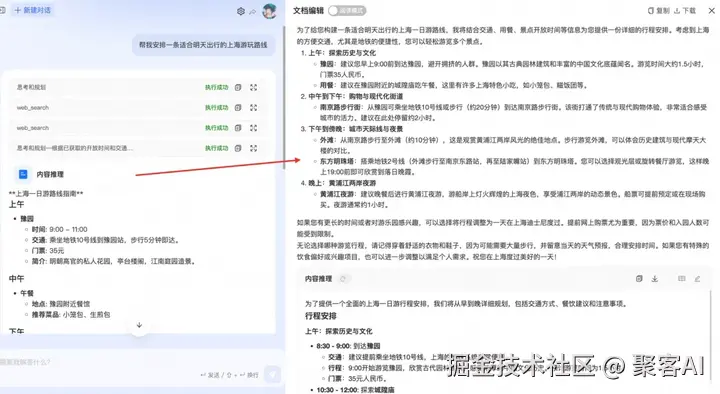Screen dimensions: 720x394
Task: Expand the first web_search step fullscreen
Action: 253,107
